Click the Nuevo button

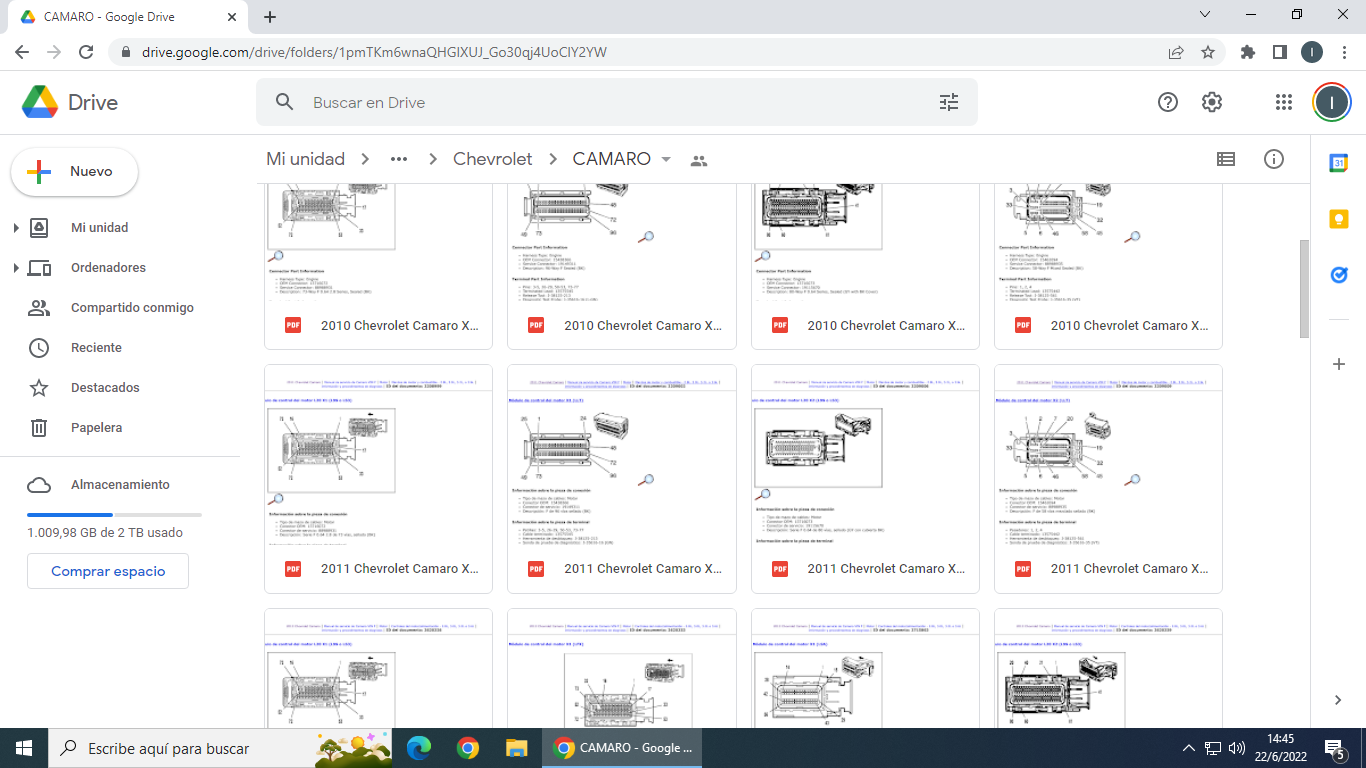[x=75, y=172]
